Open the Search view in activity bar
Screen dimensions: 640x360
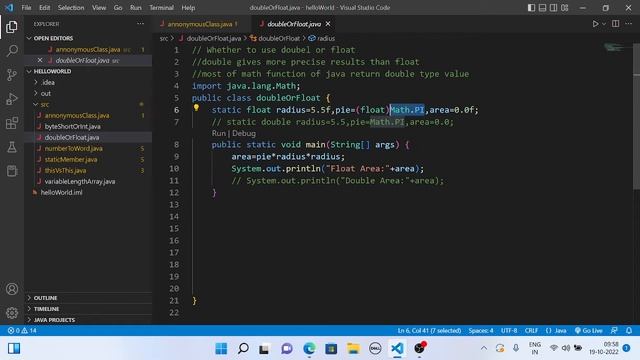click(x=12, y=51)
